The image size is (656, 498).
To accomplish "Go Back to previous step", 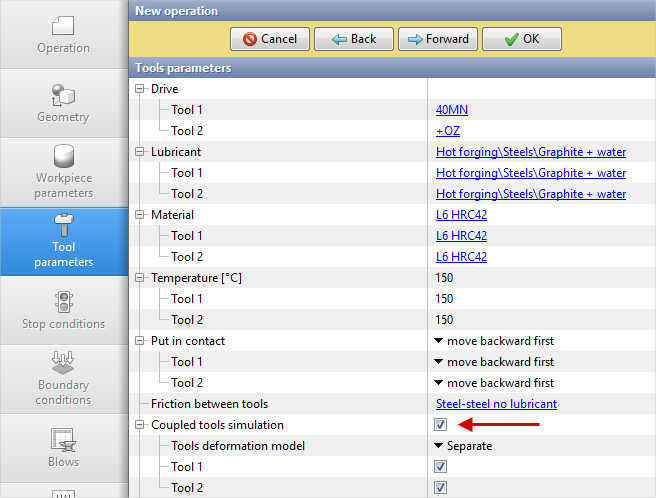I will pyautogui.click(x=353, y=39).
